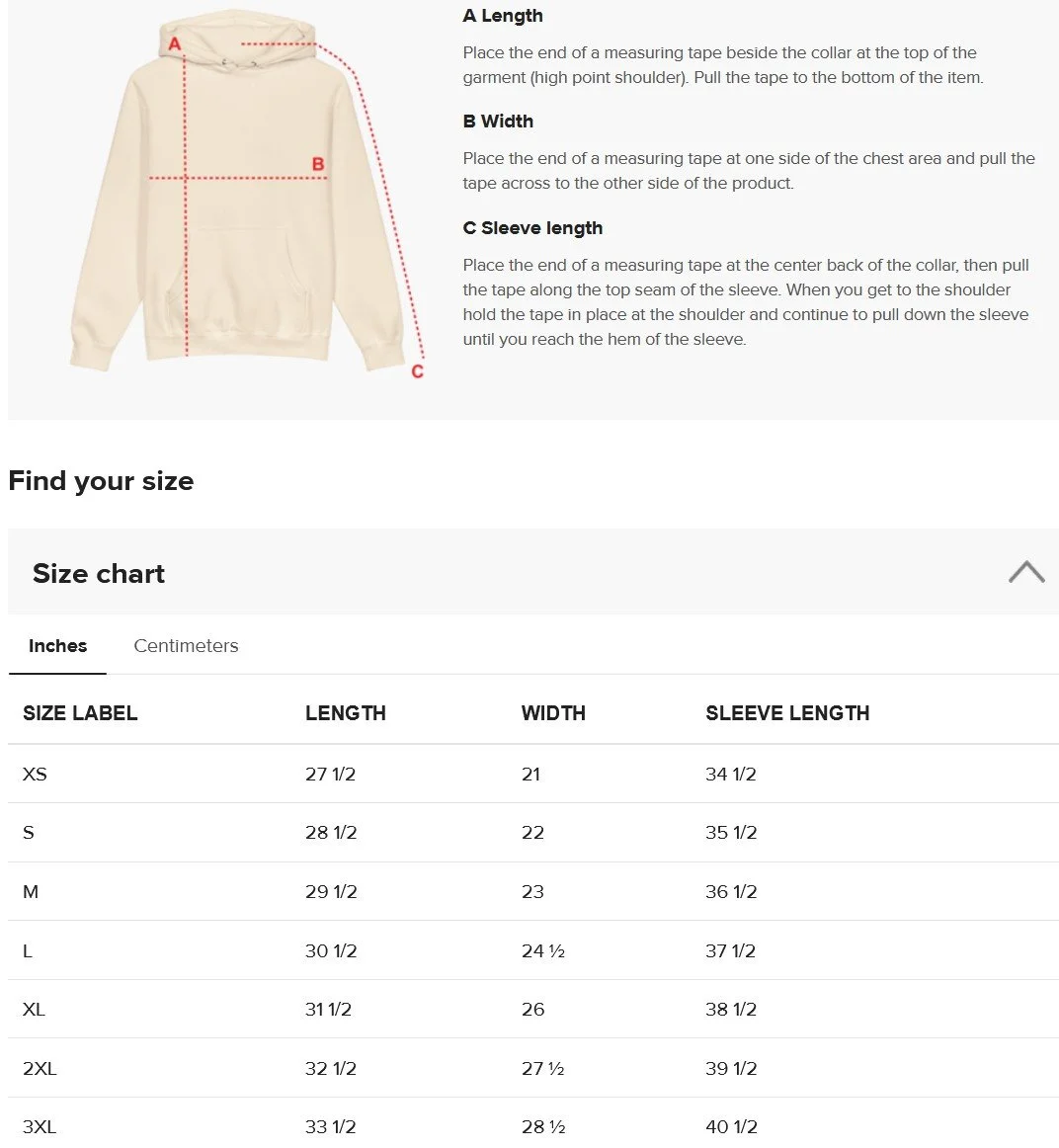Click the red C marker near sleeve
The height and width of the screenshot is (1148, 1059).
coord(417,371)
